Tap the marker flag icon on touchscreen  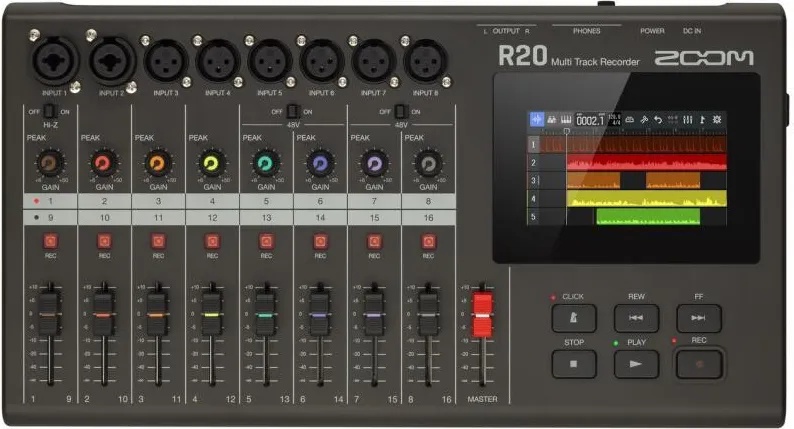pyautogui.click(x=702, y=120)
